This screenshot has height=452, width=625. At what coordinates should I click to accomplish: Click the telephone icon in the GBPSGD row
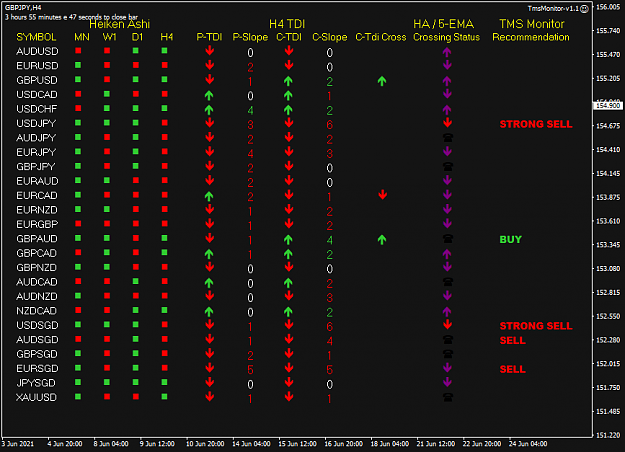coord(448,354)
